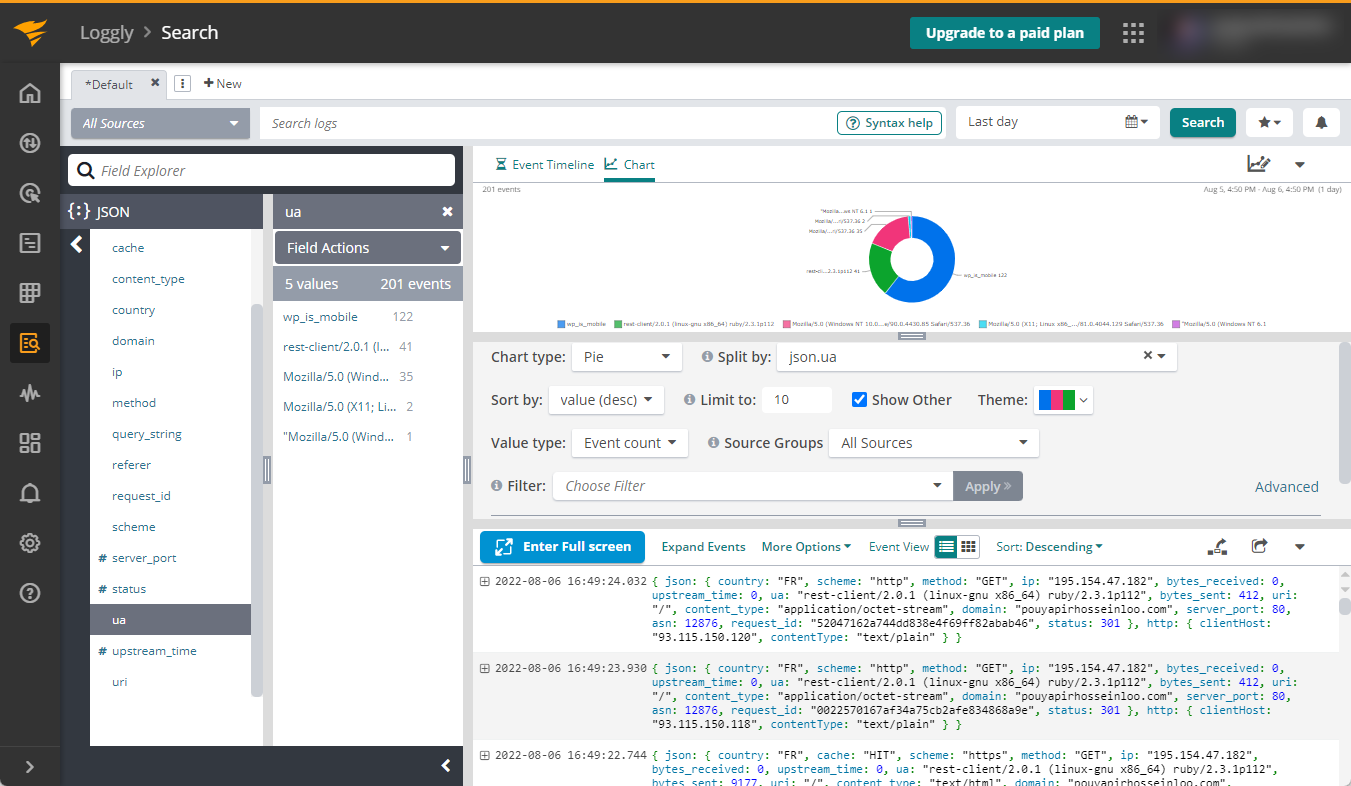Switch to list event view
Screen dimensions: 1351x786
pos(946,547)
